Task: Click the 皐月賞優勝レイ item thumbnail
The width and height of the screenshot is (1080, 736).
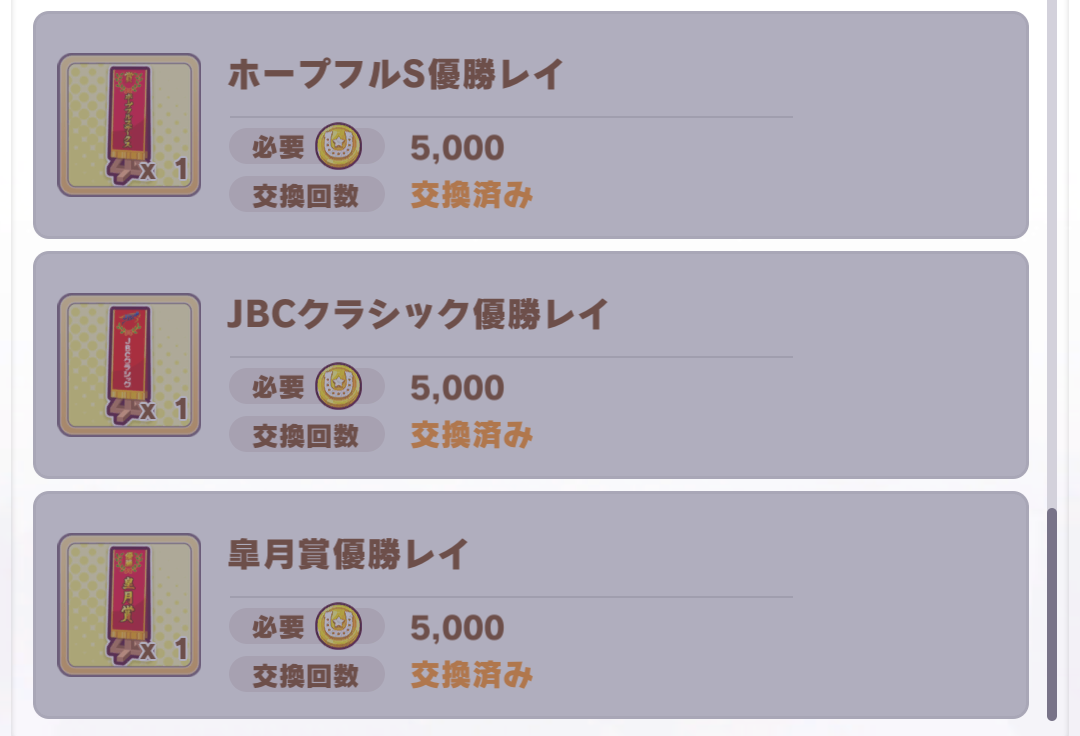Action: tap(129, 605)
